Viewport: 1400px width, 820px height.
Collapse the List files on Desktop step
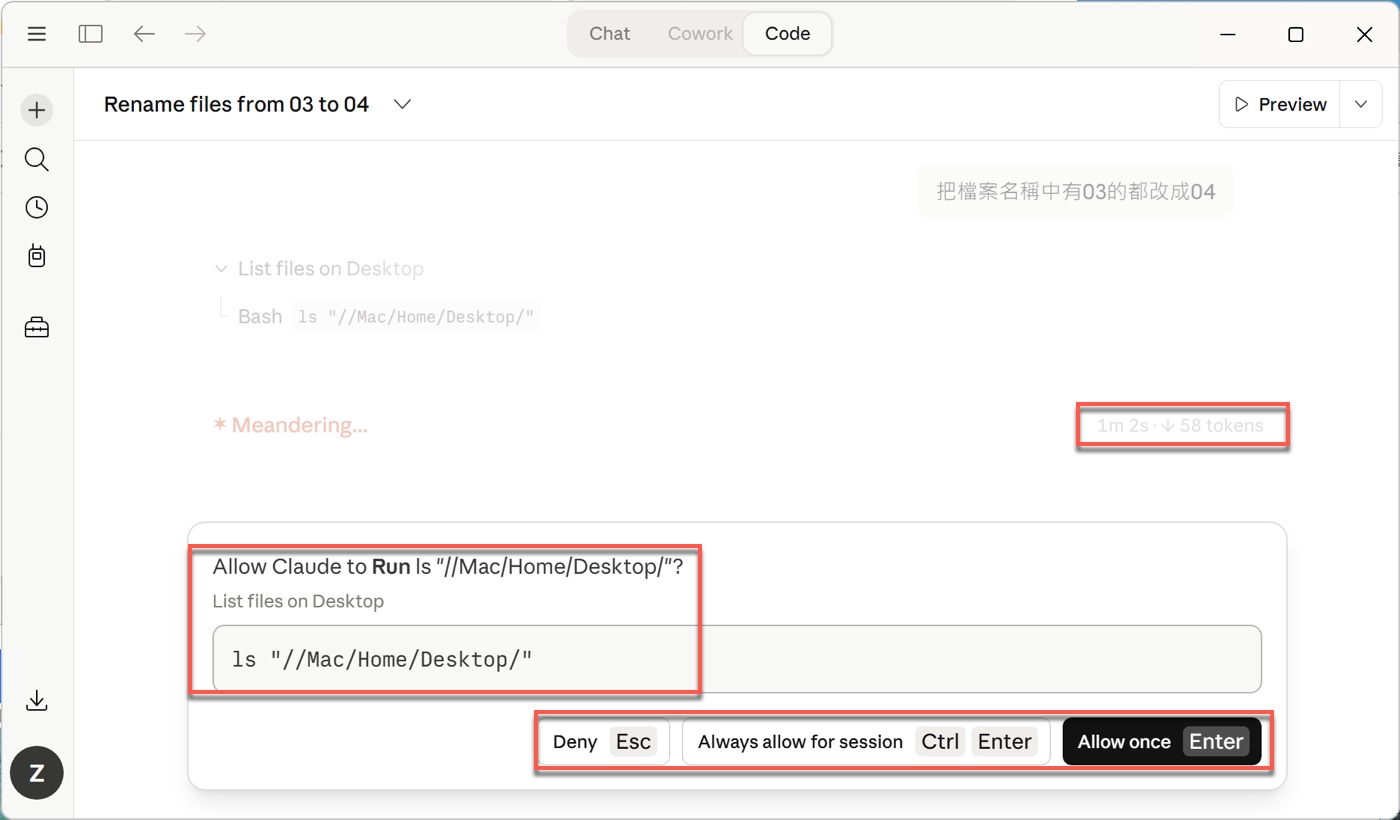(x=221, y=269)
